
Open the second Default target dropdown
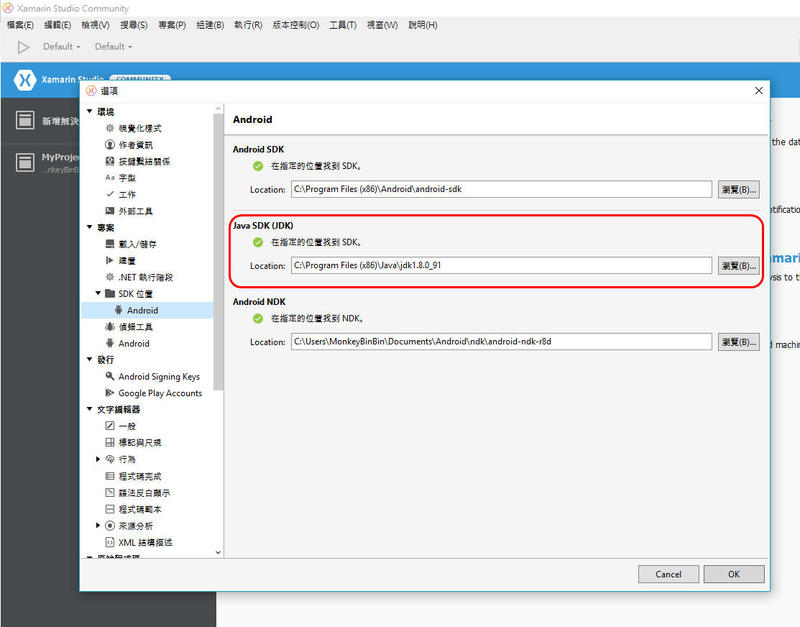click(x=113, y=46)
